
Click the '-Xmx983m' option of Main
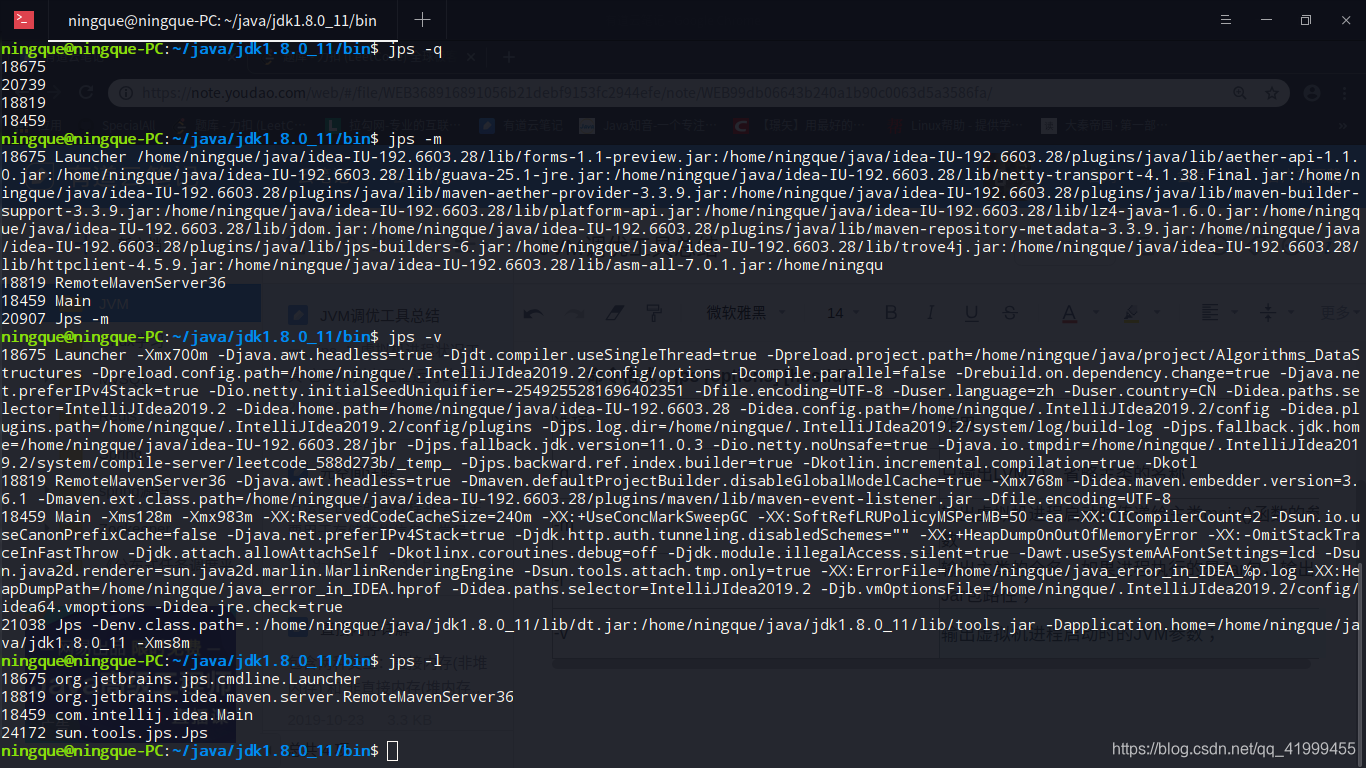pyautogui.click(x=218, y=517)
